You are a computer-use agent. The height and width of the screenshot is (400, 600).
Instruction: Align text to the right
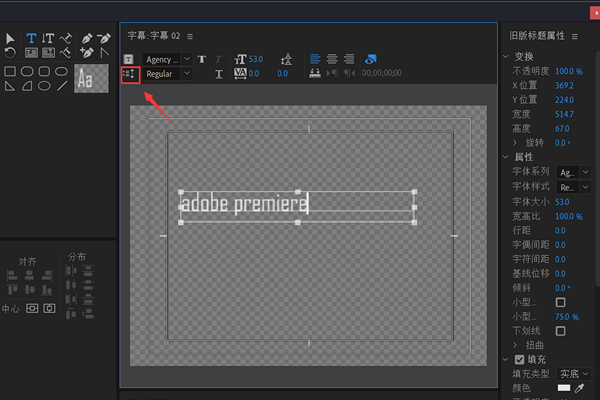click(349, 59)
